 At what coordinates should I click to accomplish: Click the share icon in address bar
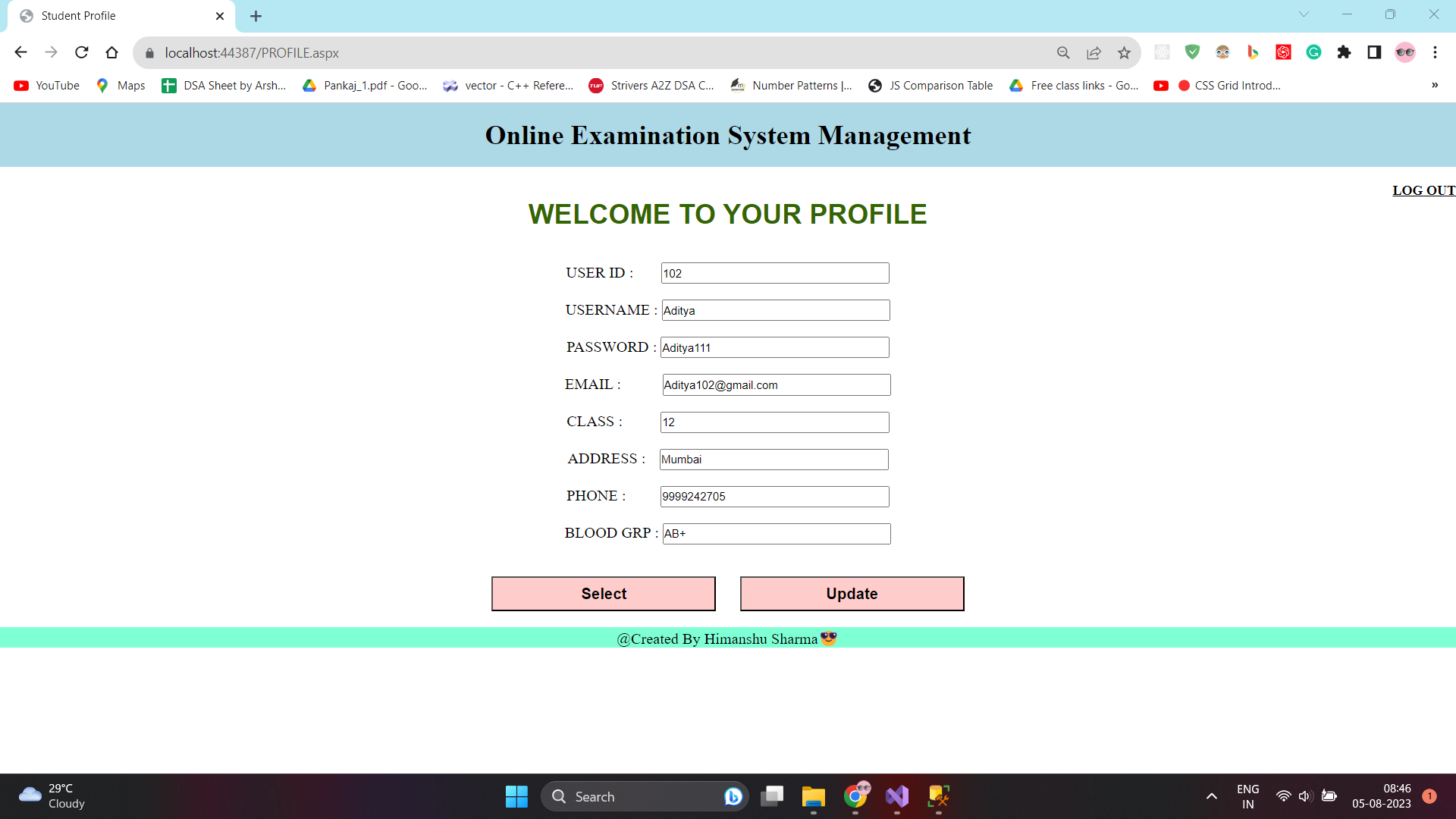pyautogui.click(x=1094, y=52)
